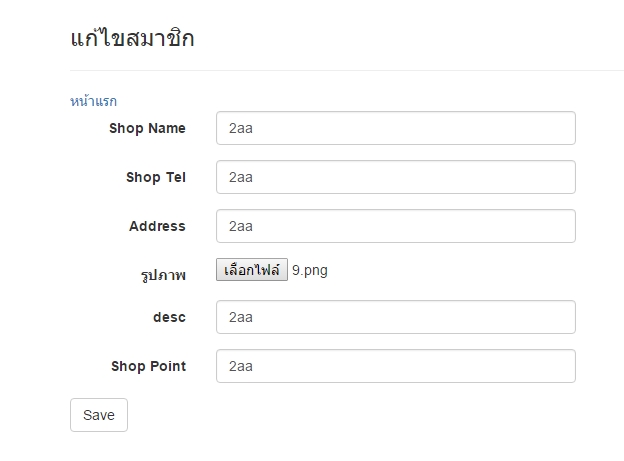Click the horizontal divider under the heading

346,71
